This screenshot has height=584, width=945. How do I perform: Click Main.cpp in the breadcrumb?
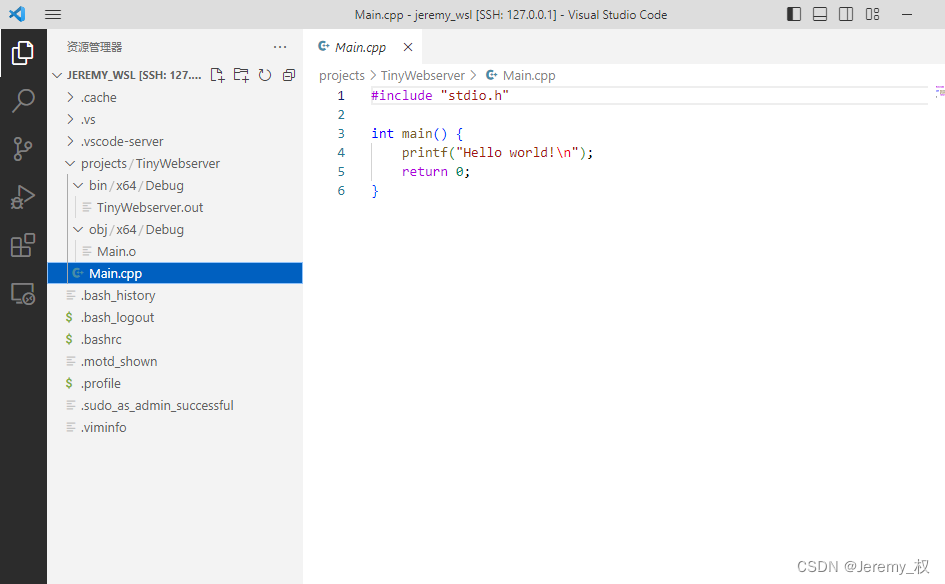coord(529,75)
